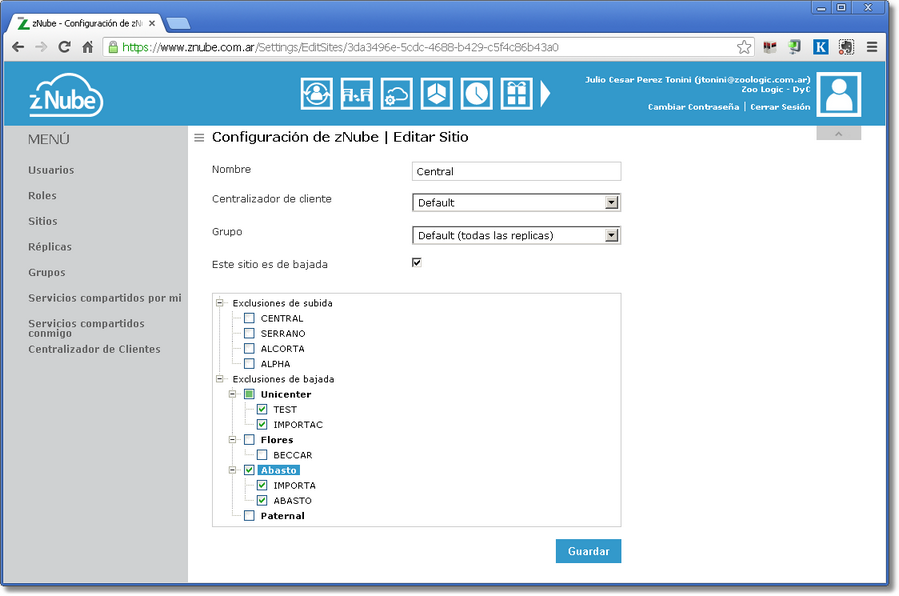Viewport: 899px width, 596px height.
Task: Uncheck the TEST checkbox under Unicenter
Action: pos(262,409)
